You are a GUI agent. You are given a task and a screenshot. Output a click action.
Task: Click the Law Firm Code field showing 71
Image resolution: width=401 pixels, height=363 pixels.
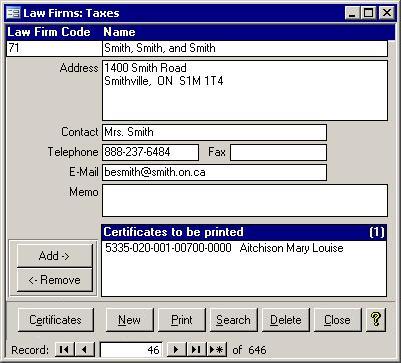point(54,48)
